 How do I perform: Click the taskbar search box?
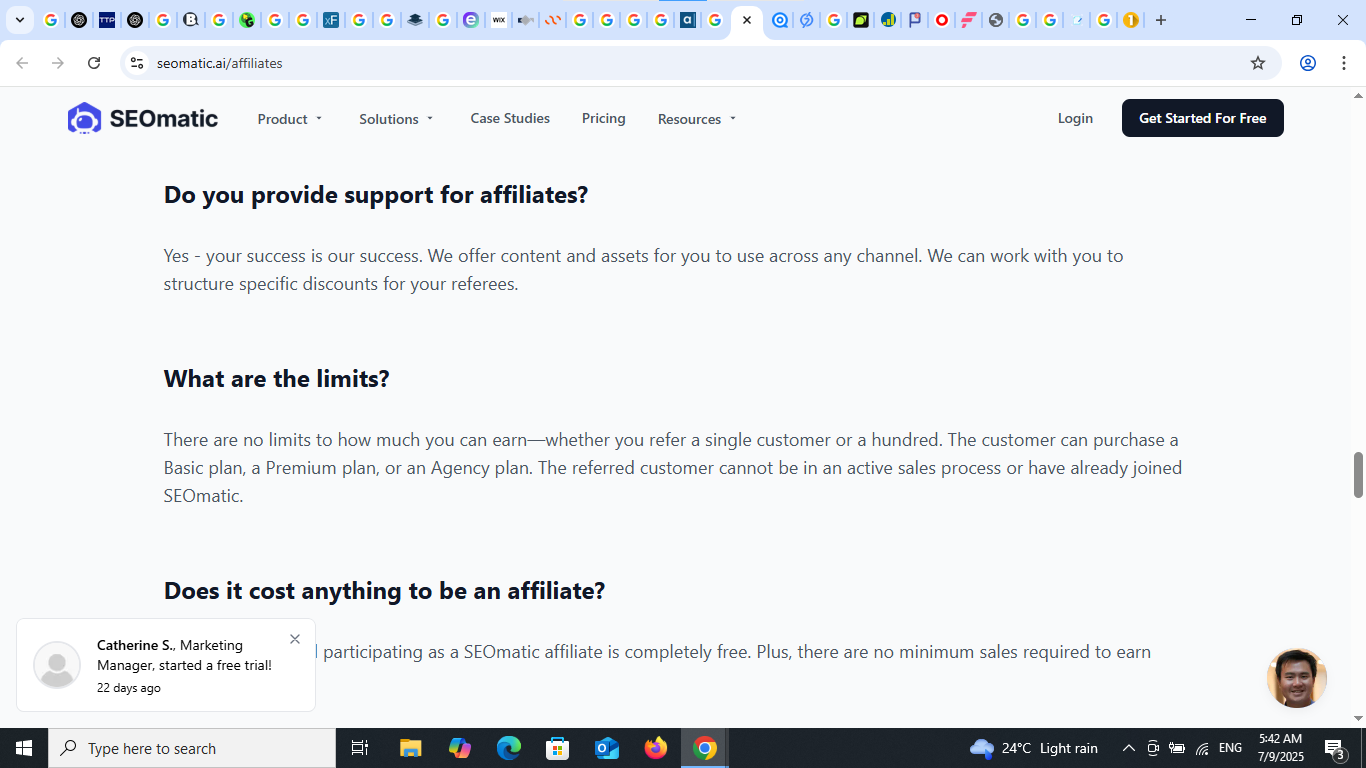[x=192, y=748]
